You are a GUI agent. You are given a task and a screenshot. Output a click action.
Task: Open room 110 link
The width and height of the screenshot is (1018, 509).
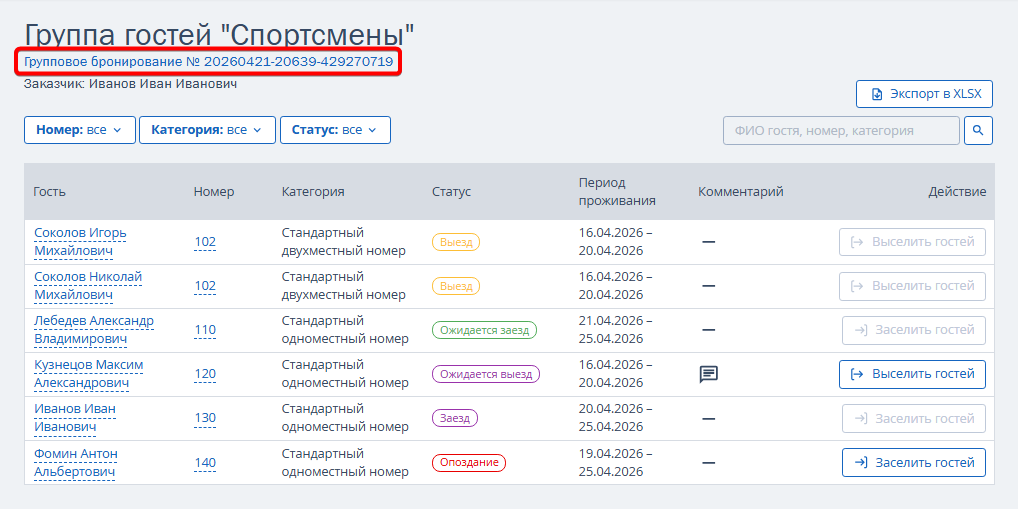tap(205, 330)
